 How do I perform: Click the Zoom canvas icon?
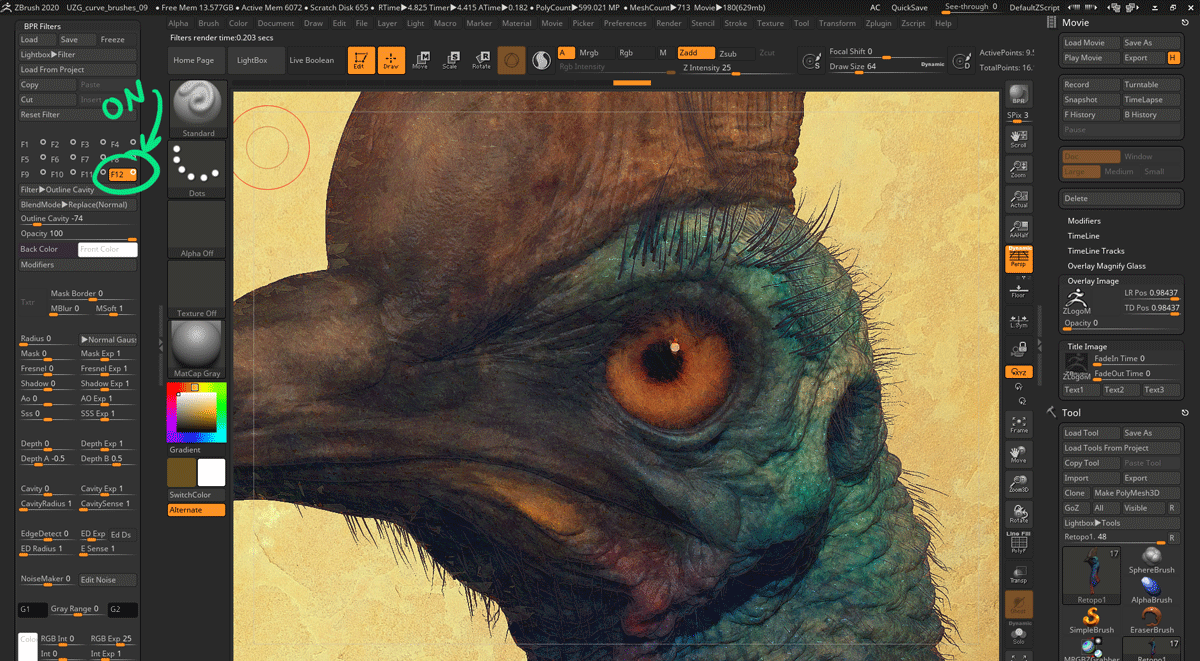1018,168
